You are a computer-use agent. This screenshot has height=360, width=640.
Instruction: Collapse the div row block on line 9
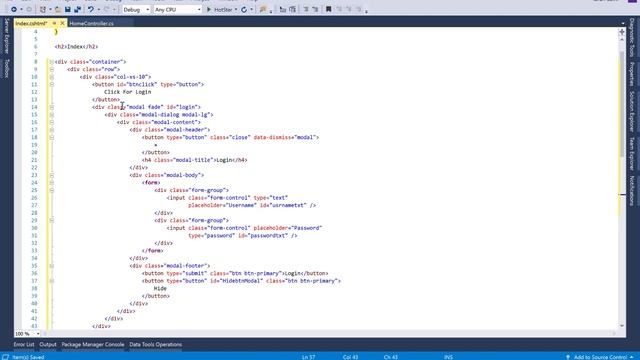click(52, 69)
